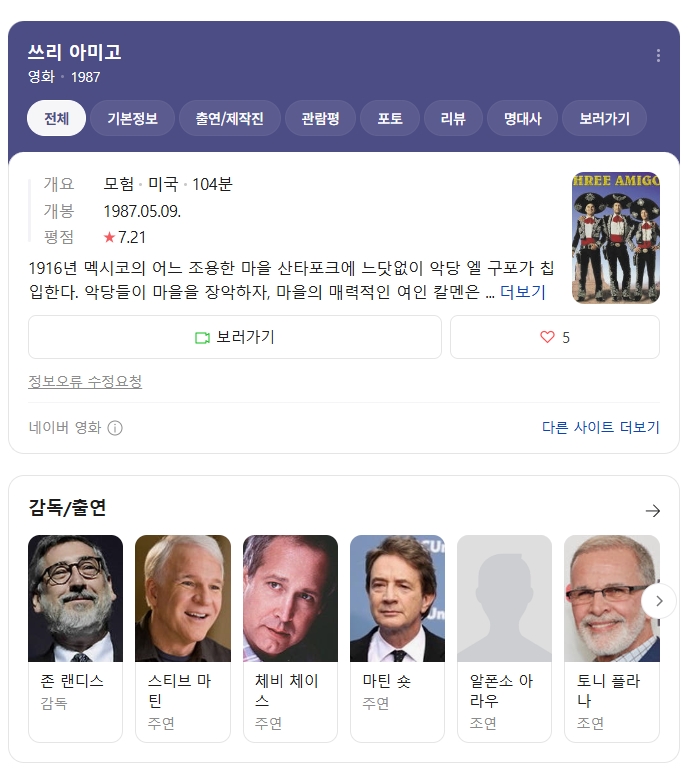Go to the 관람평 tab

tap(320, 118)
